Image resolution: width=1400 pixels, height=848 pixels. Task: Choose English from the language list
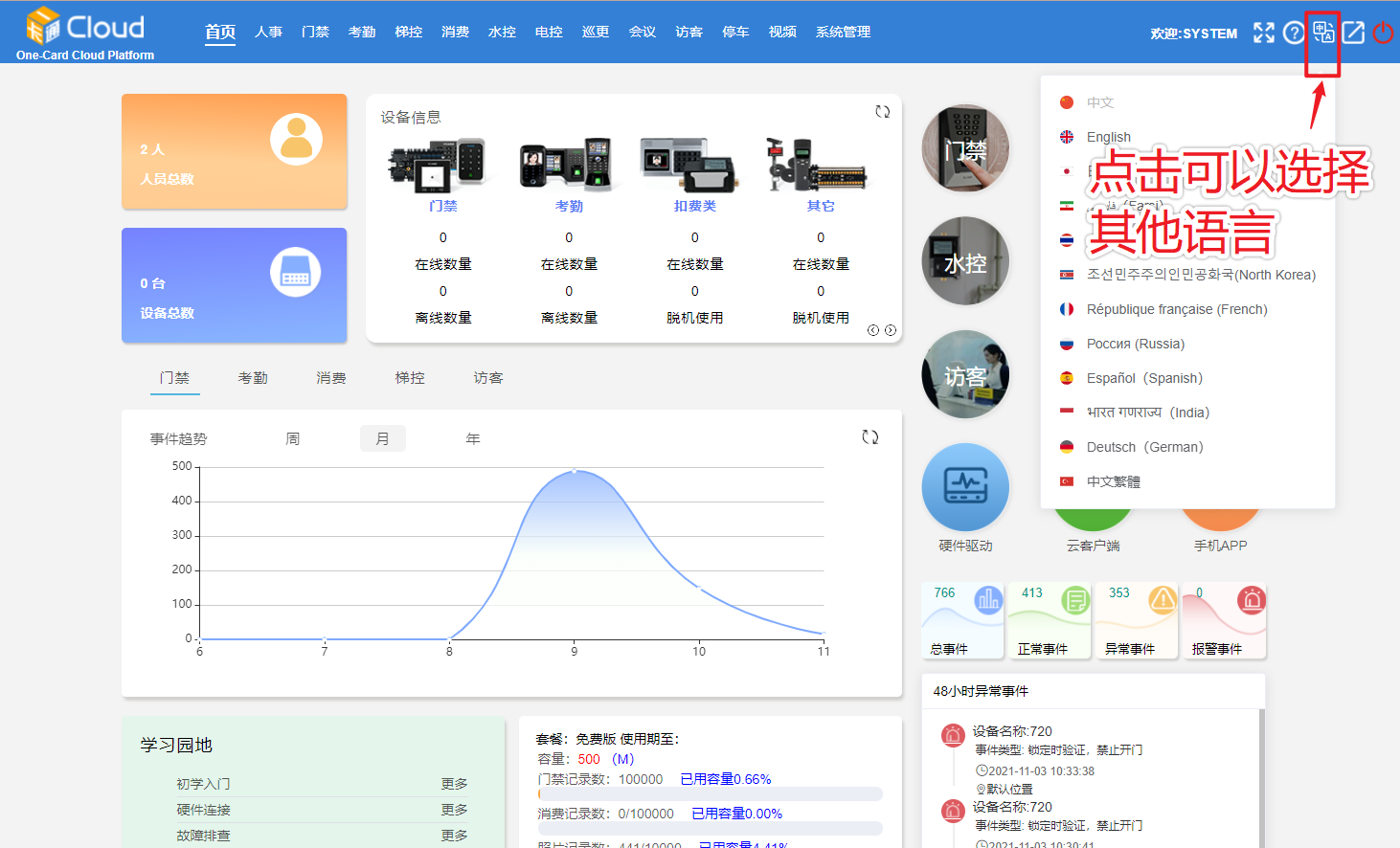click(x=1108, y=137)
